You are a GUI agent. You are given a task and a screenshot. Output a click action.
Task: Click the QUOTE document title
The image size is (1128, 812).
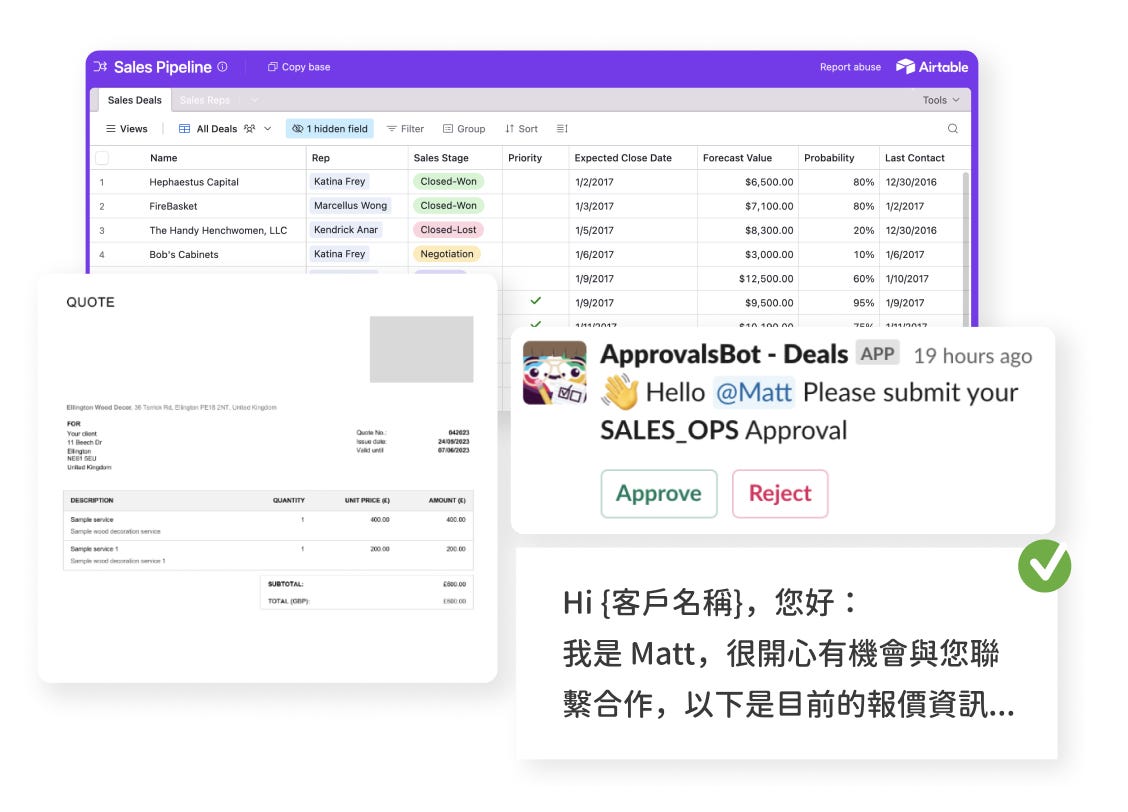(x=91, y=302)
